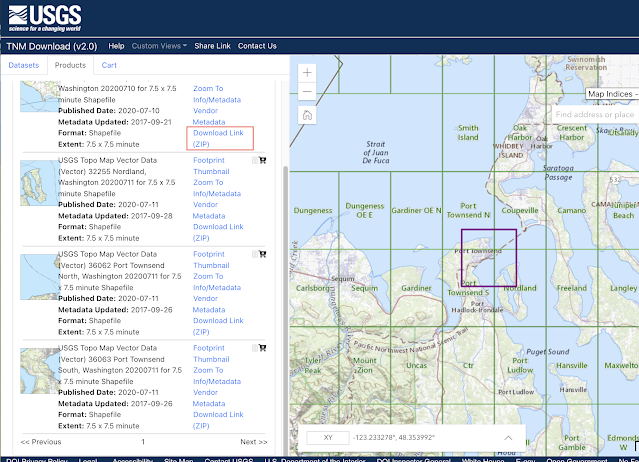Open Vendor Metadata for Port Townsend South

[x=209, y=398]
